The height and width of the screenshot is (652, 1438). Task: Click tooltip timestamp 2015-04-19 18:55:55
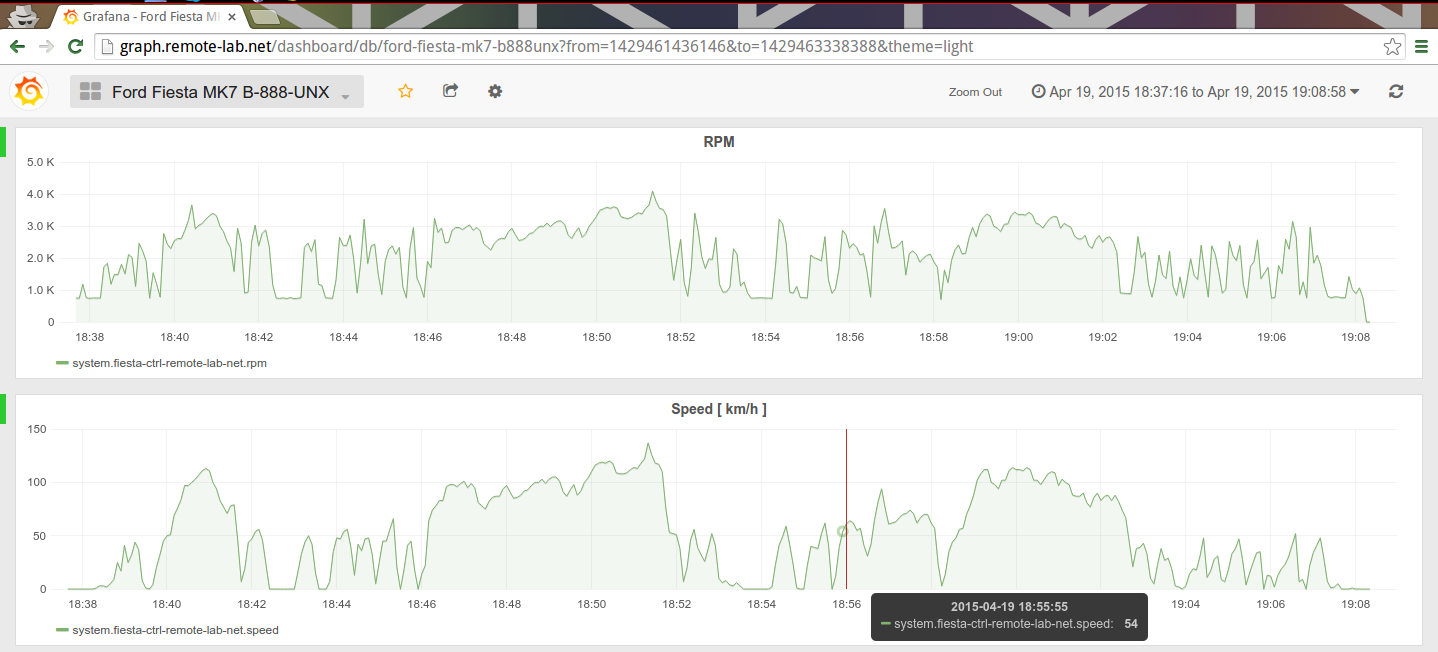(x=1009, y=606)
